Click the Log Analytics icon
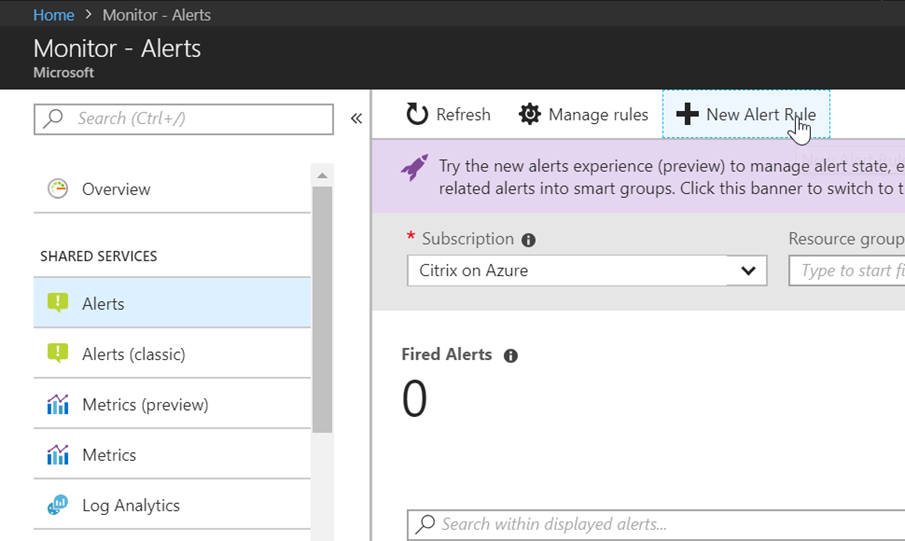Screen dimensions: 905x541 [58, 505]
